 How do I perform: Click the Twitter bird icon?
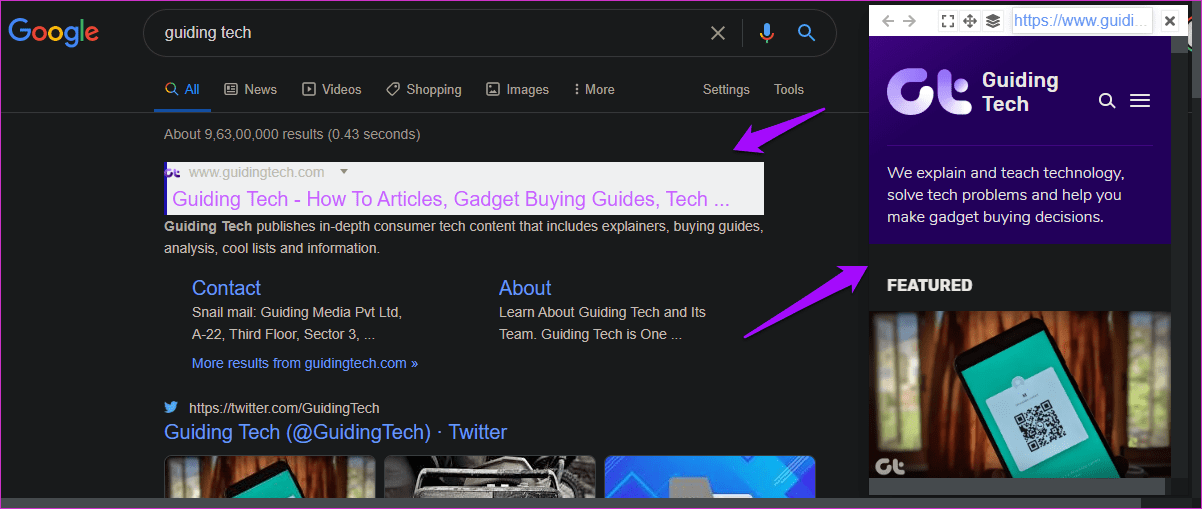171,407
